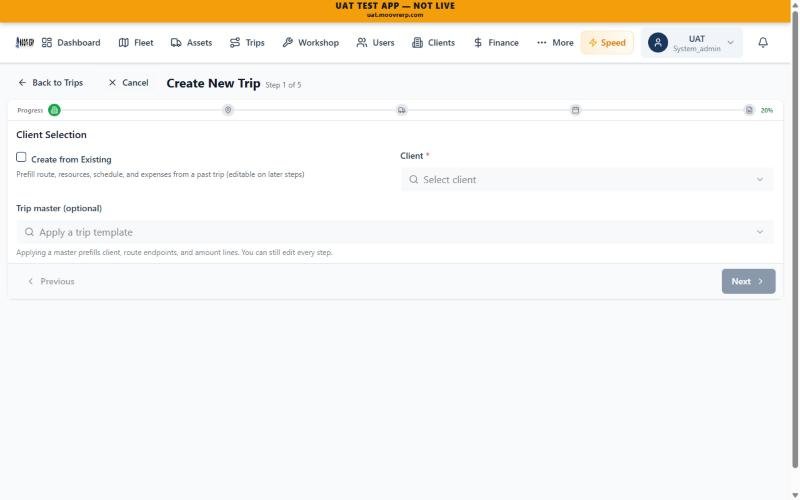This screenshot has height=500, width=800.
Task: Click the Speed button
Action: [607, 43]
